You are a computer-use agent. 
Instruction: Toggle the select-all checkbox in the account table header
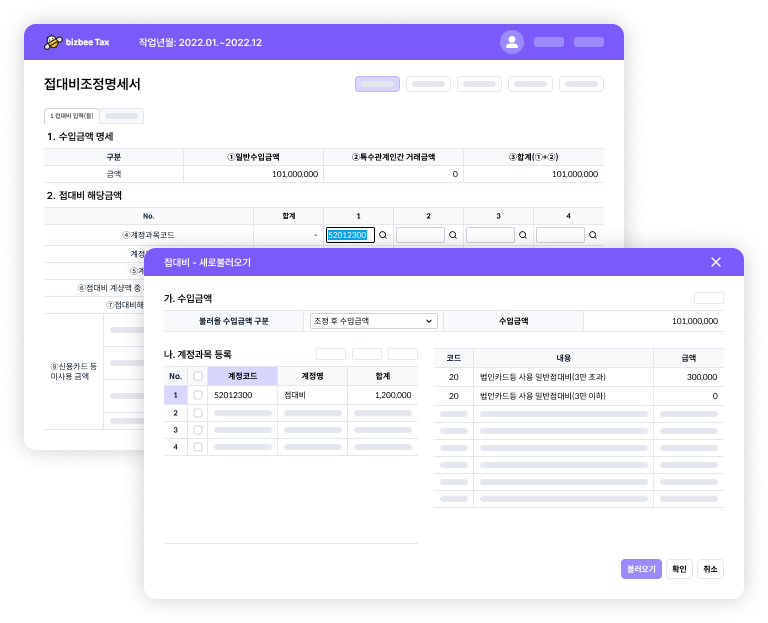(x=198, y=376)
